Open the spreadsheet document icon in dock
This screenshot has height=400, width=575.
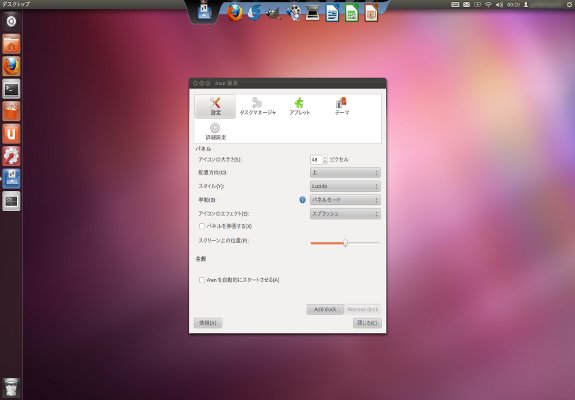point(351,13)
